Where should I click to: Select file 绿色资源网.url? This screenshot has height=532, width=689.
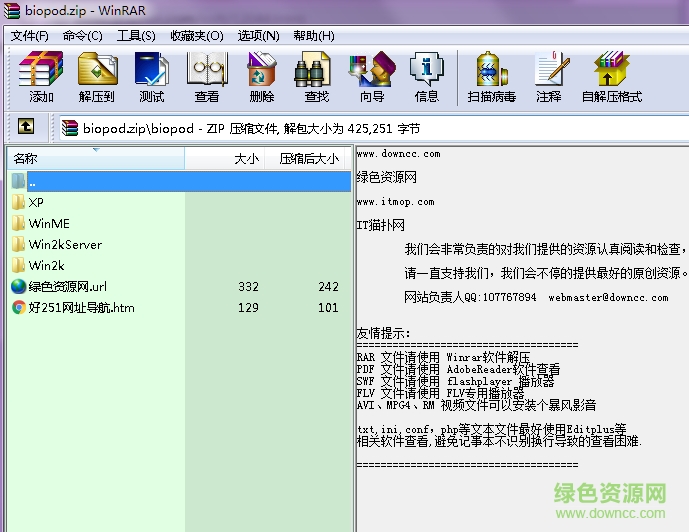coord(68,286)
